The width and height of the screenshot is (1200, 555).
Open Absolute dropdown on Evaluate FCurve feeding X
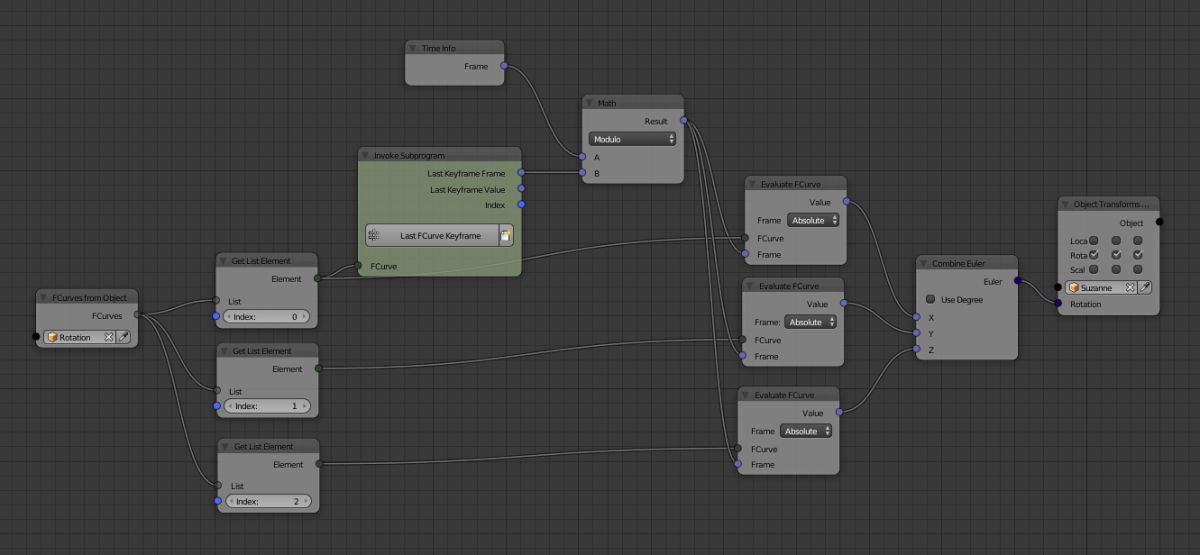[x=812, y=220]
